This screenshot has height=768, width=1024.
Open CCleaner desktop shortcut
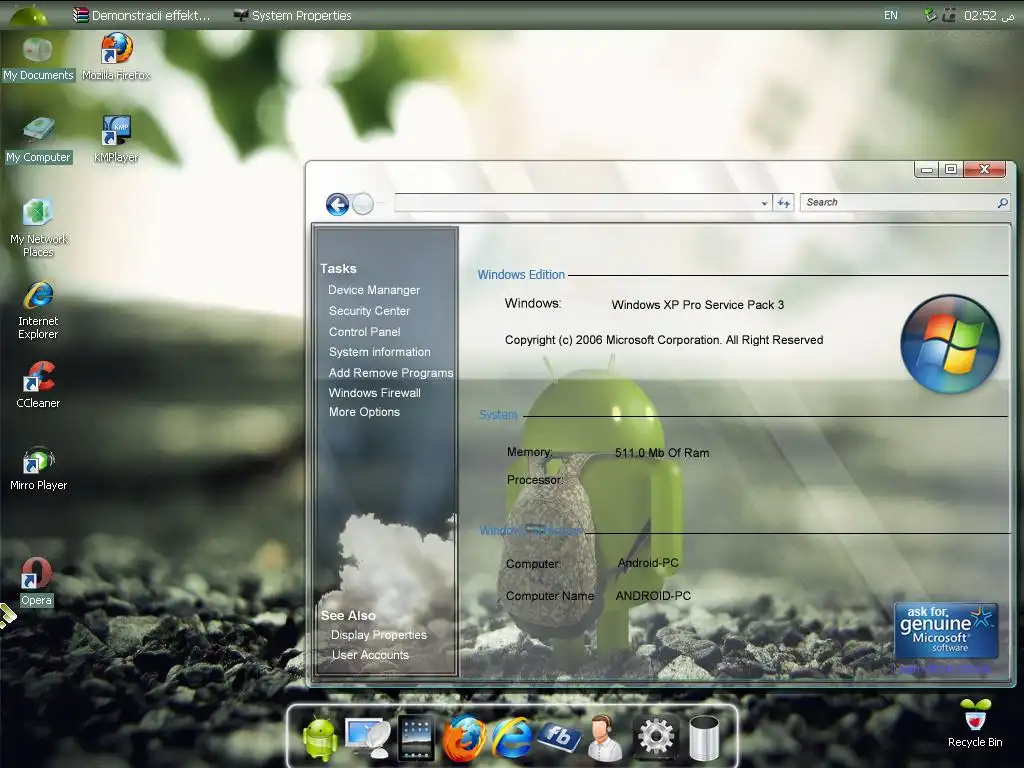(x=38, y=385)
